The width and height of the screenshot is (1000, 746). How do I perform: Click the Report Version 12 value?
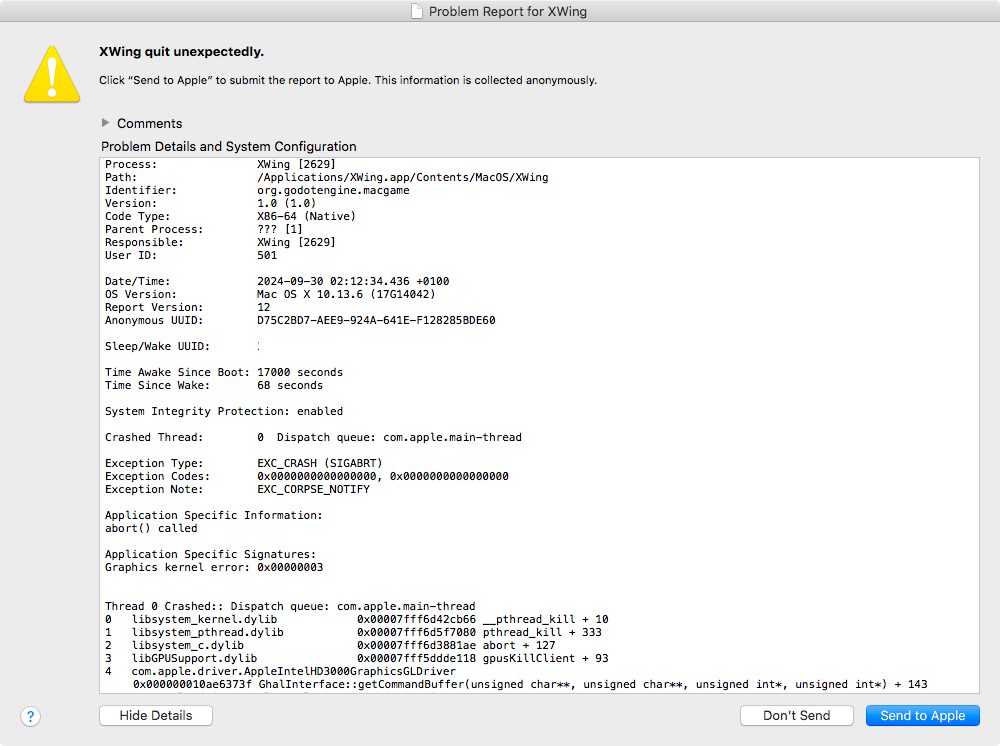[264, 307]
